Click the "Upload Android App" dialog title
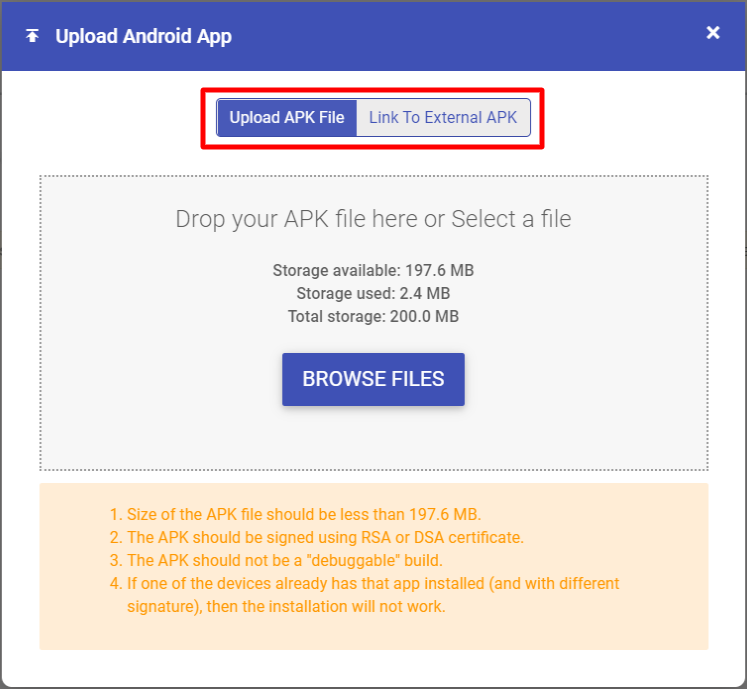The height and width of the screenshot is (689, 747). pos(143,37)
